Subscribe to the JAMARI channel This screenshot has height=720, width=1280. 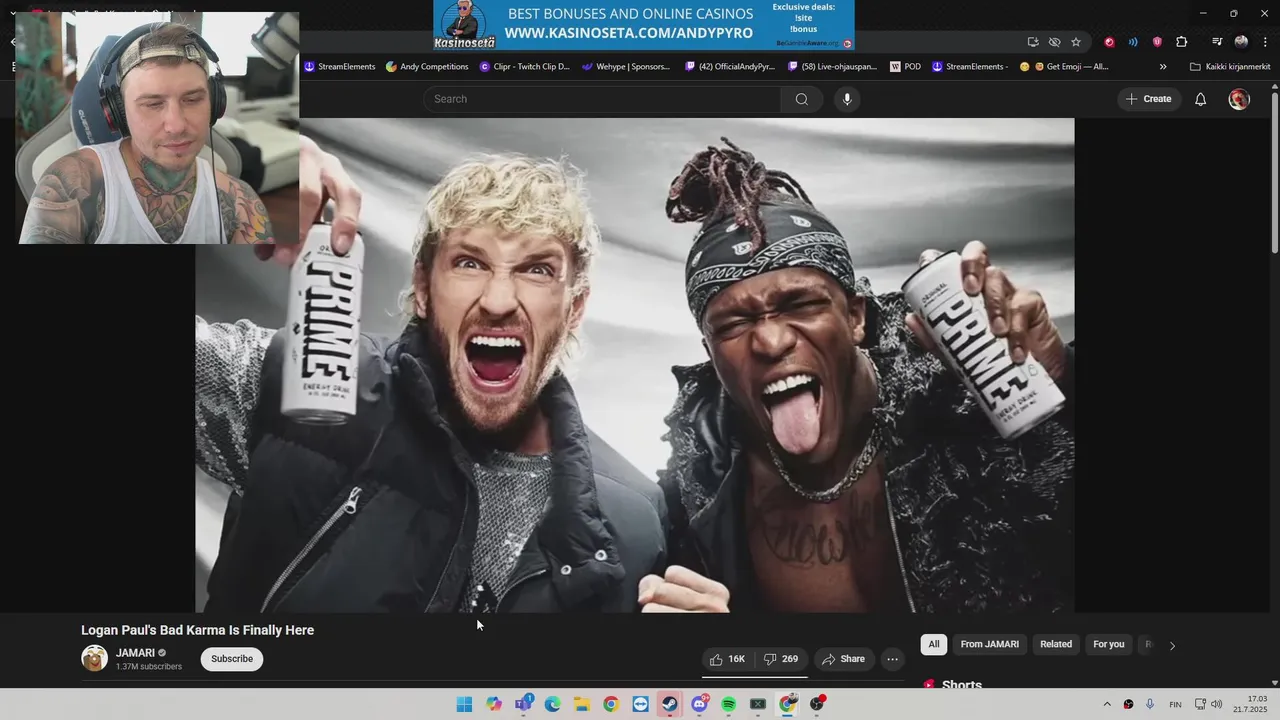232,659
